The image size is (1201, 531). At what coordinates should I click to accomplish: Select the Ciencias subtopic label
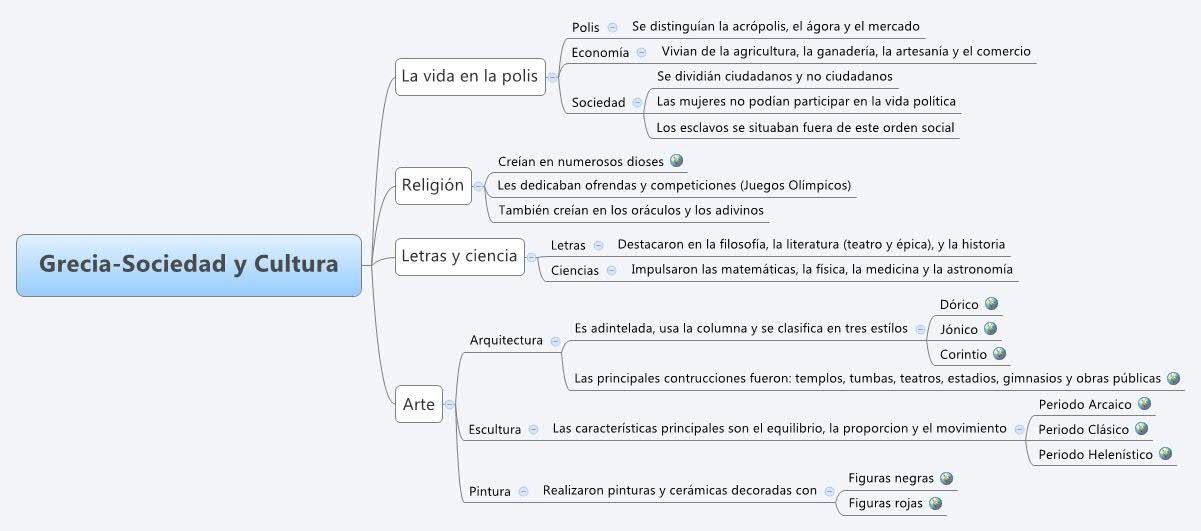click(575, 270)
